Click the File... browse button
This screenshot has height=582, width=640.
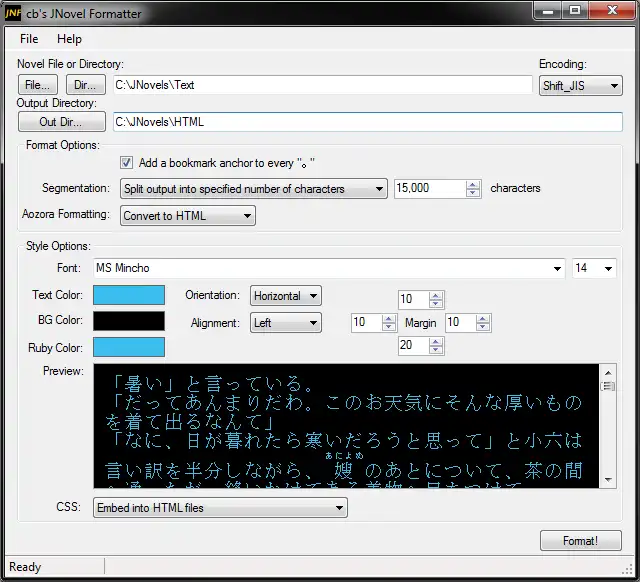tap(38, 85)
